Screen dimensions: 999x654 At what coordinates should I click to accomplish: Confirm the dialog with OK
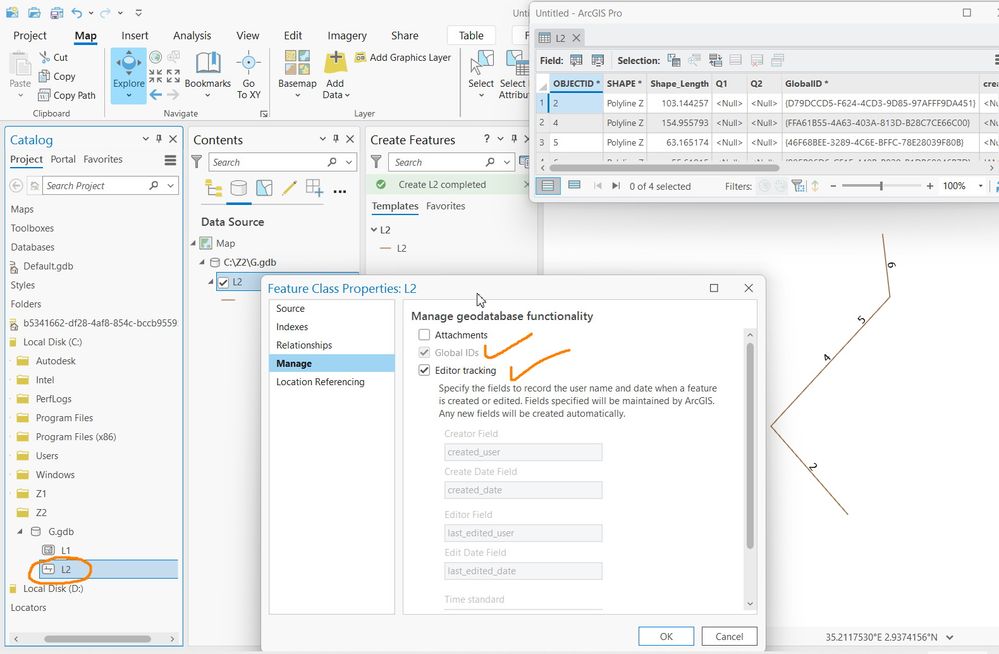pyautogui.click(x=666, y=636)
